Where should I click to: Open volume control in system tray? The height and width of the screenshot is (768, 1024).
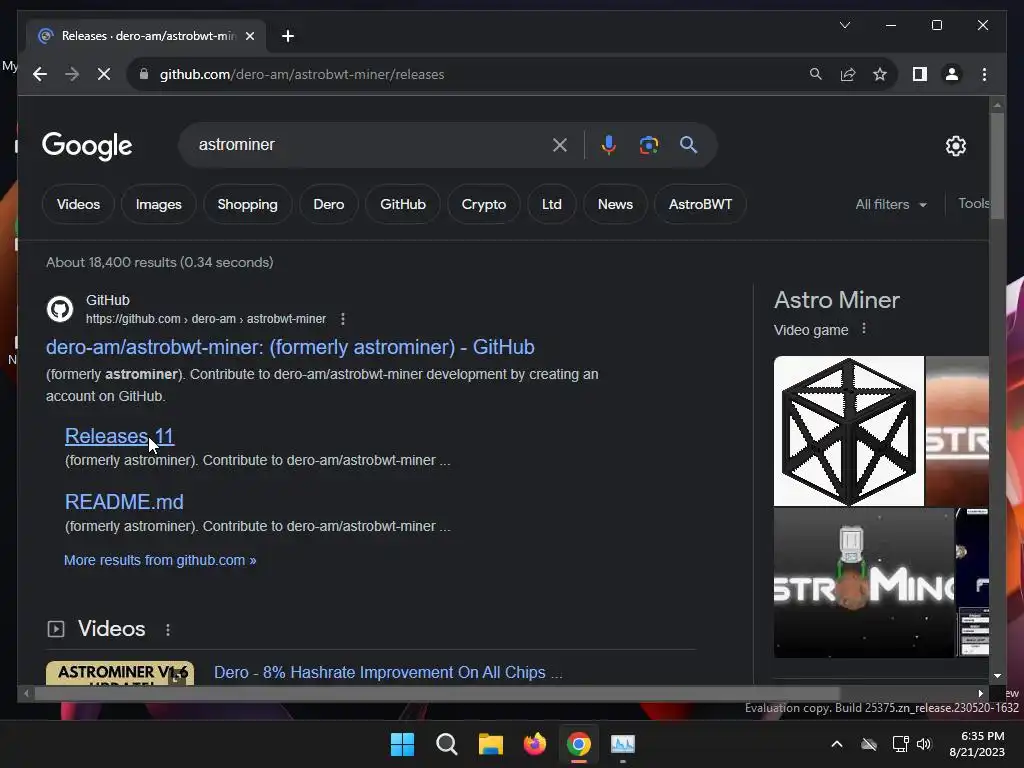923,744
